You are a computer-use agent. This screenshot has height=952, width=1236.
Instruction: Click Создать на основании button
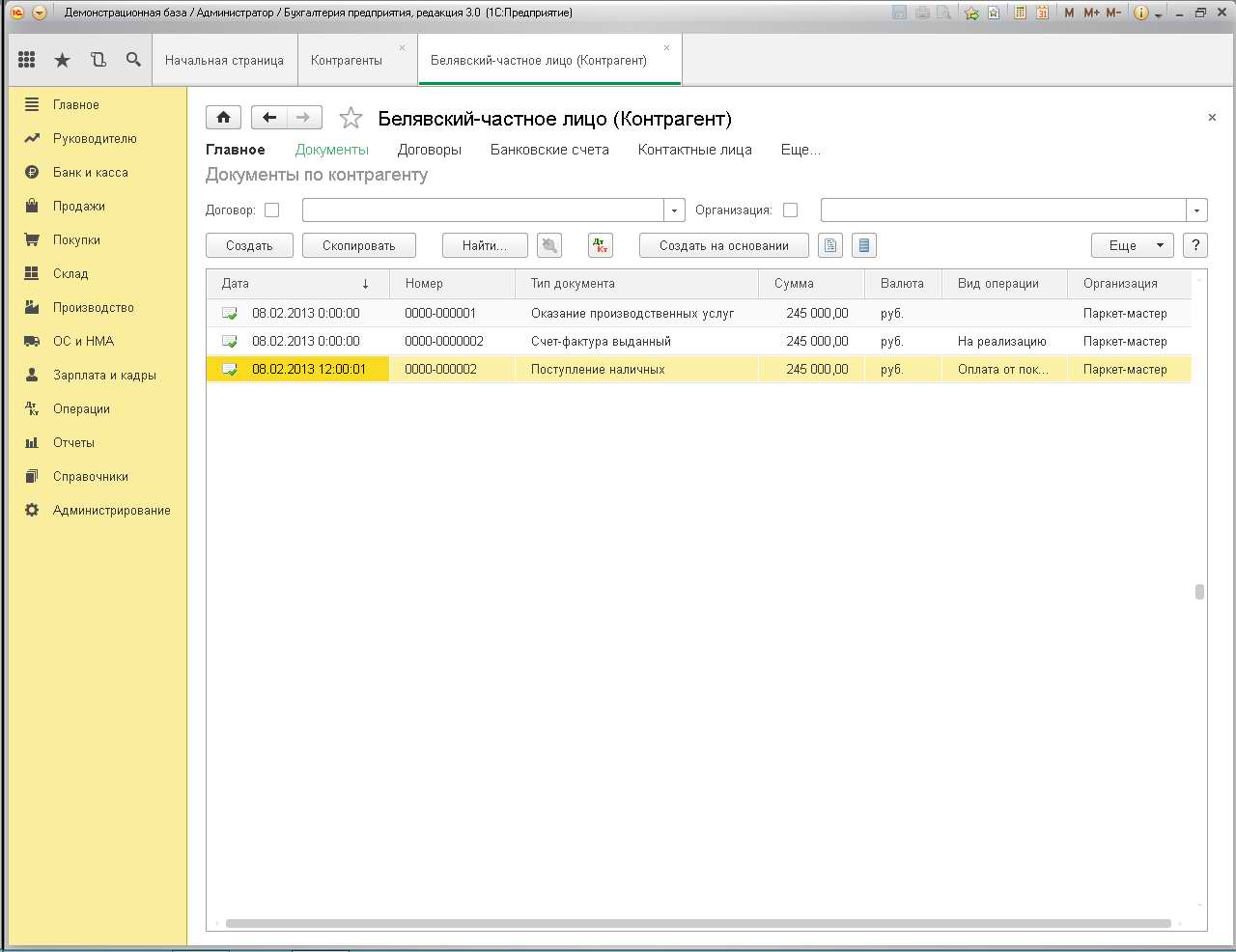pos(723,246)
